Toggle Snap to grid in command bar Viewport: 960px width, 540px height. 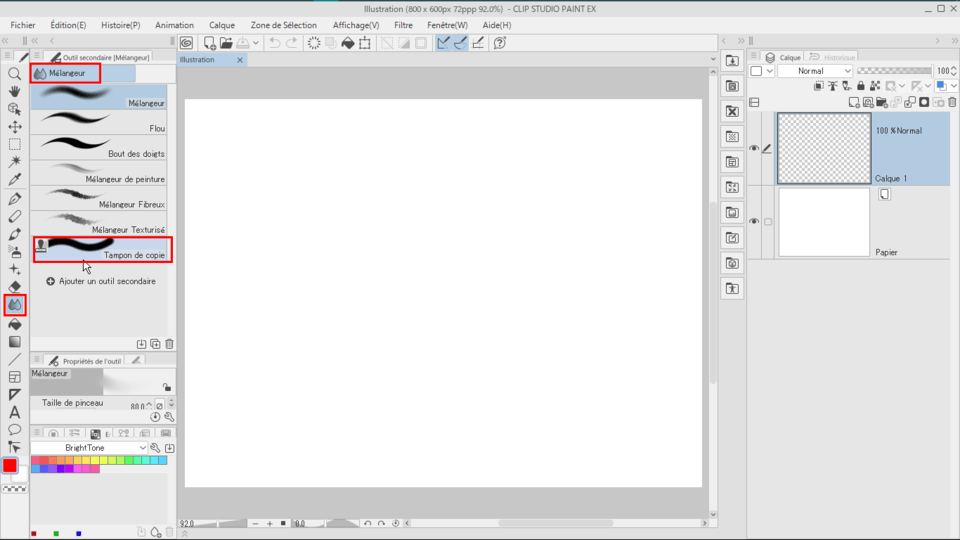point(478,43)
